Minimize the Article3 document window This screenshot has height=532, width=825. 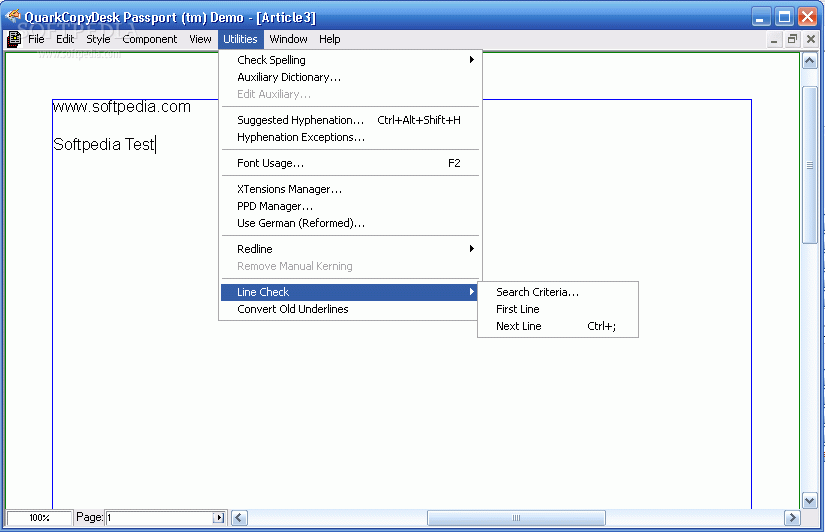tap(774, 39)
